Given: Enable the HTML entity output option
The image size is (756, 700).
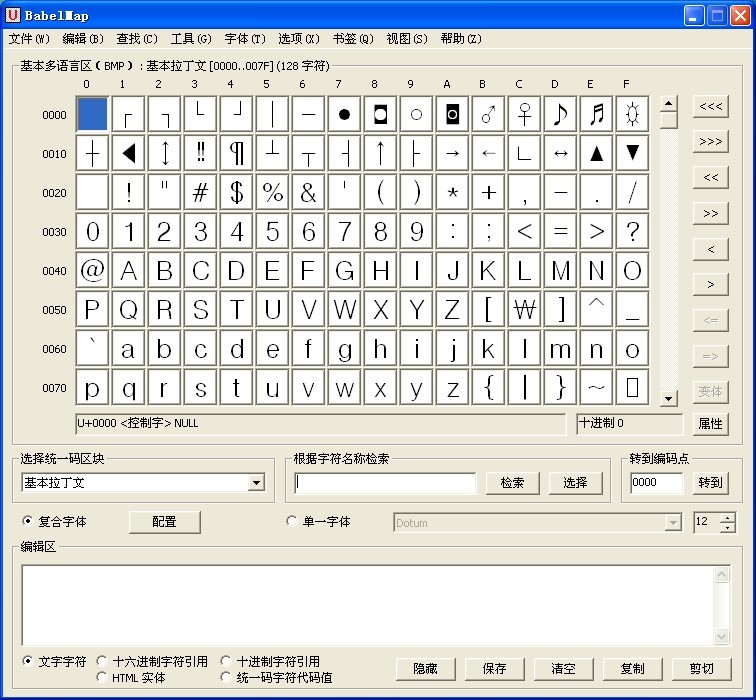Looking at the screenshot, I should click(102, 677).
